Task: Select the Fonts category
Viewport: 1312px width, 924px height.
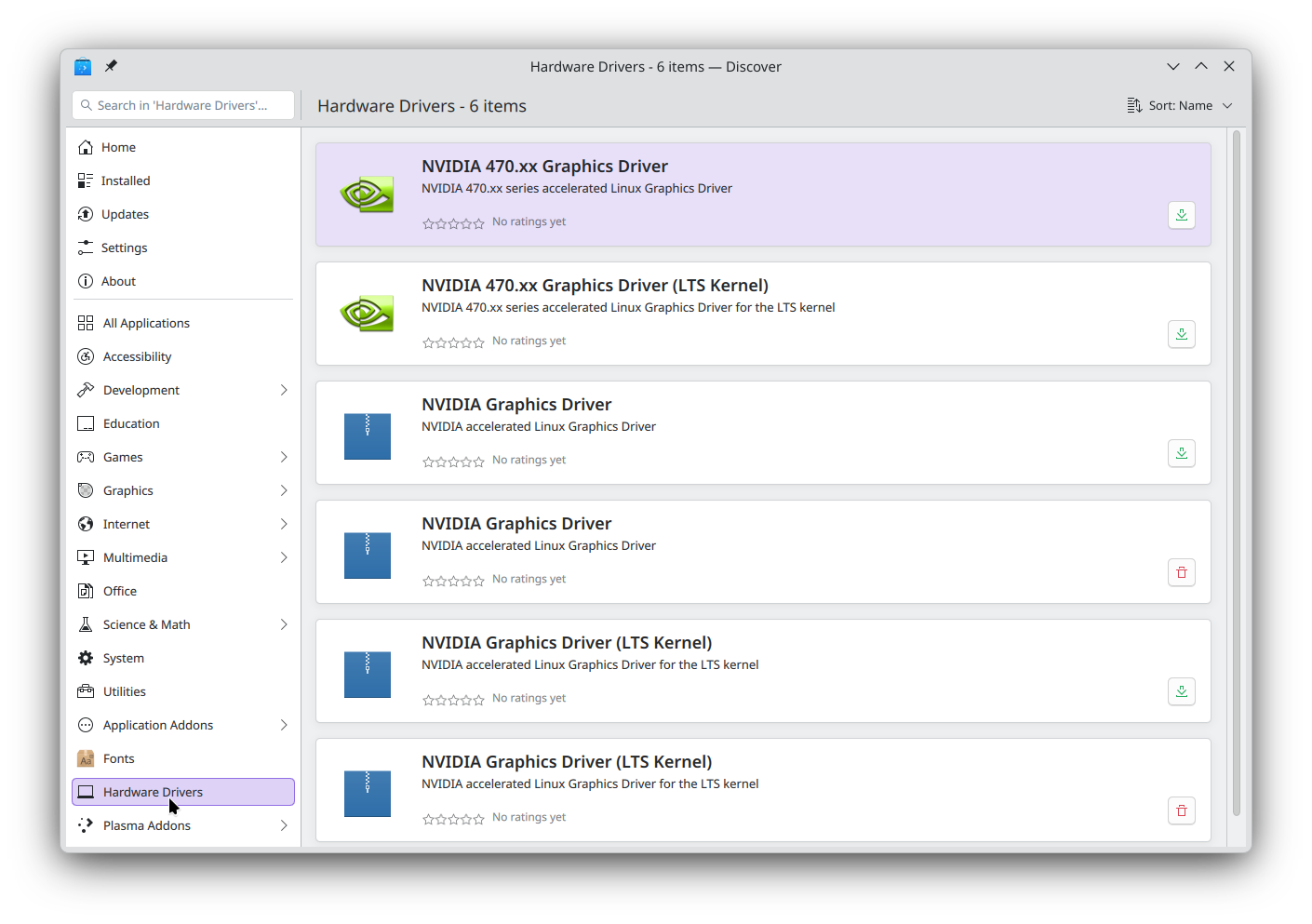Action: pyautogui.click(x=118, y=758)
